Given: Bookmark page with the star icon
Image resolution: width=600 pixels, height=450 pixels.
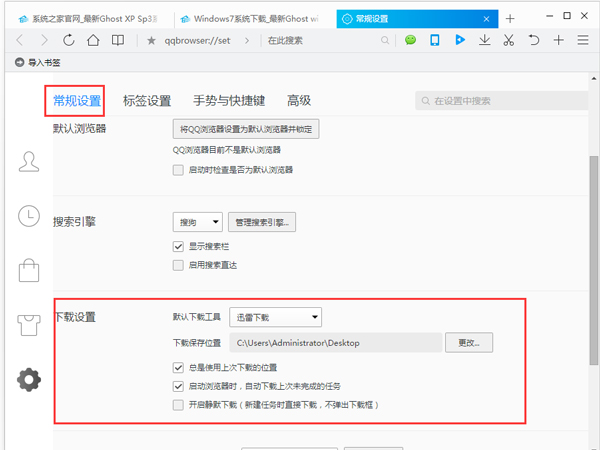Looking at the screenshot, I should click(x=152, y=41).
